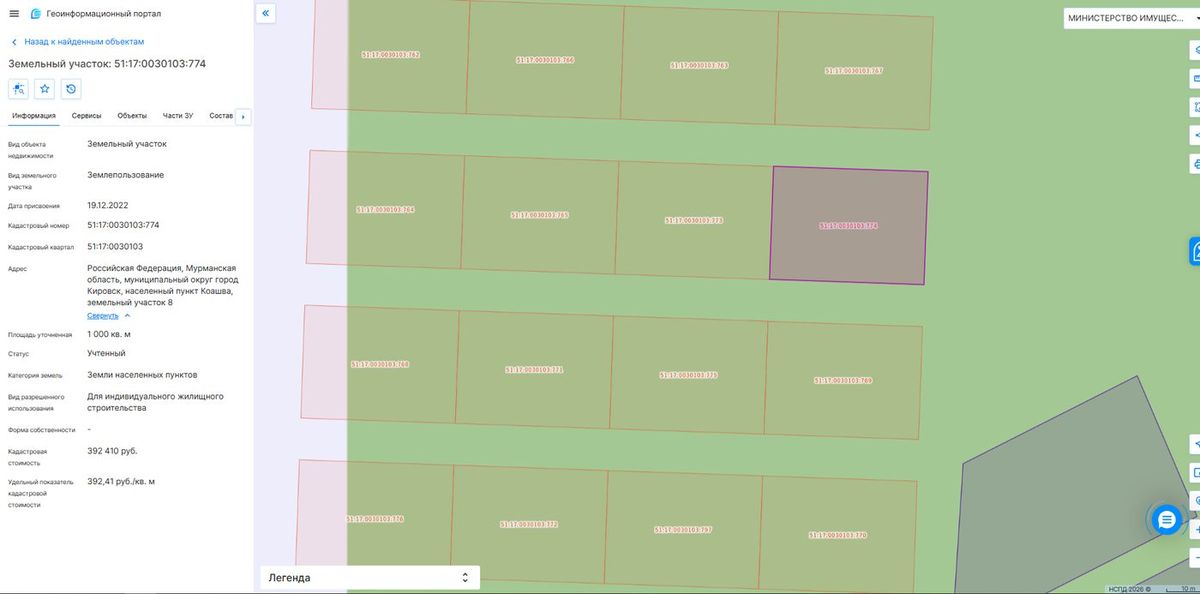Click the Геоинформационный портал logo icon
1200x594 pixels.
click(36, 14)
